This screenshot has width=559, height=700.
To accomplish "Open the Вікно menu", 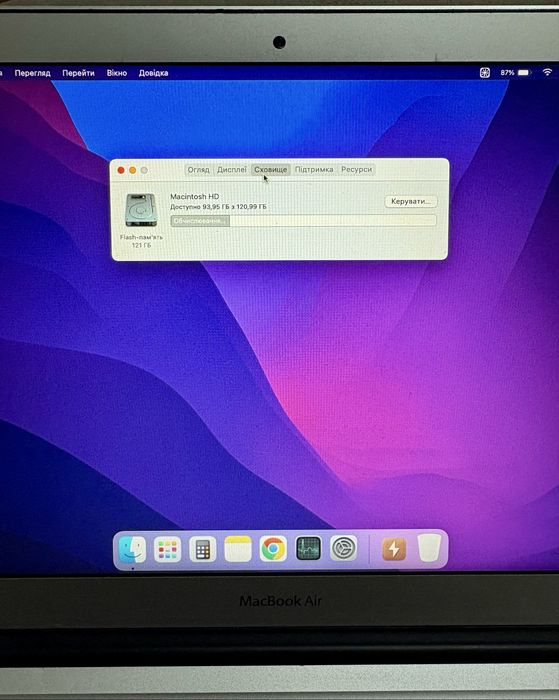I will coord(117,73).
